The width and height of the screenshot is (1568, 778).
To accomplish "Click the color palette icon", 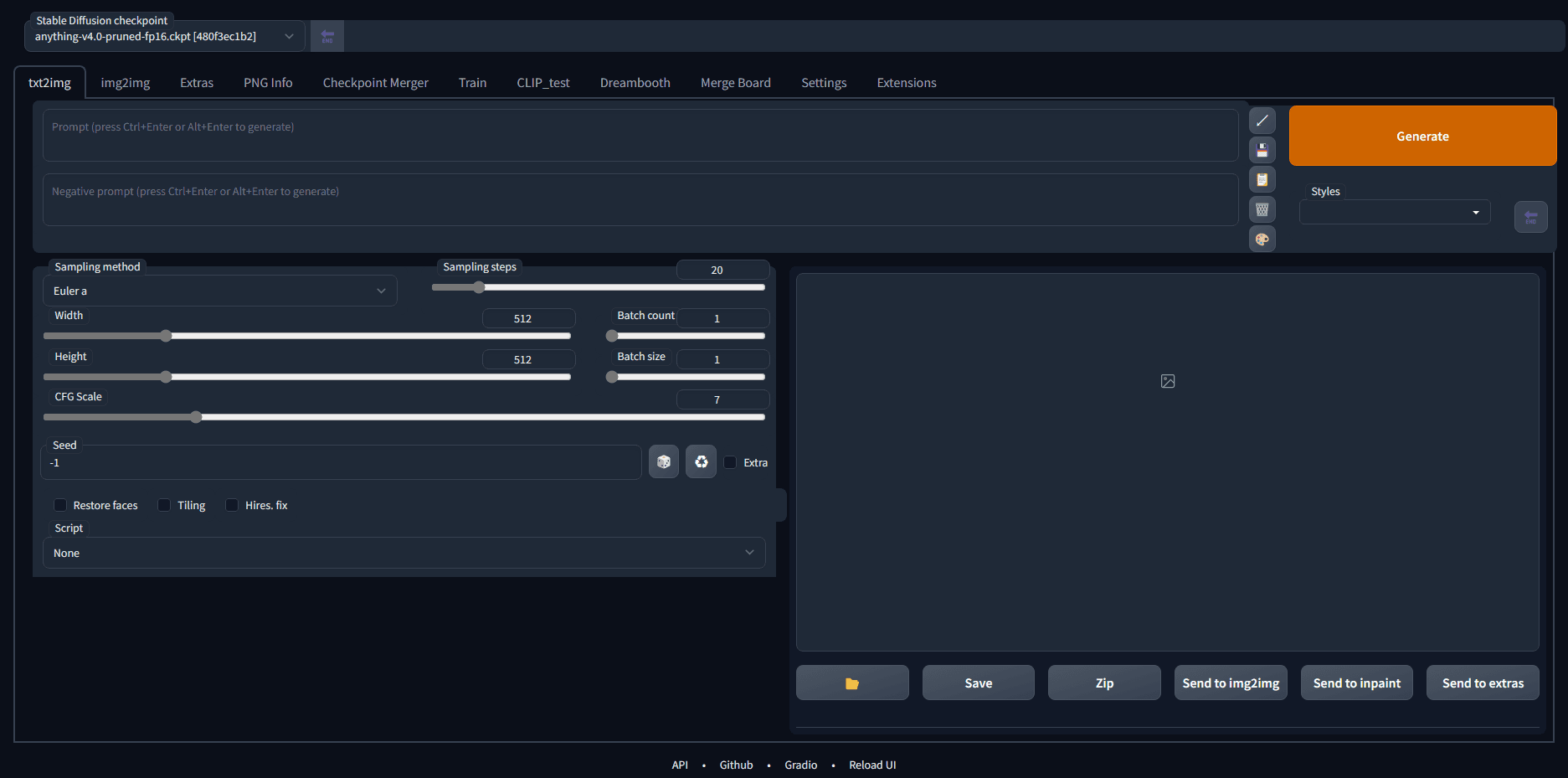I will [1262, 240].
